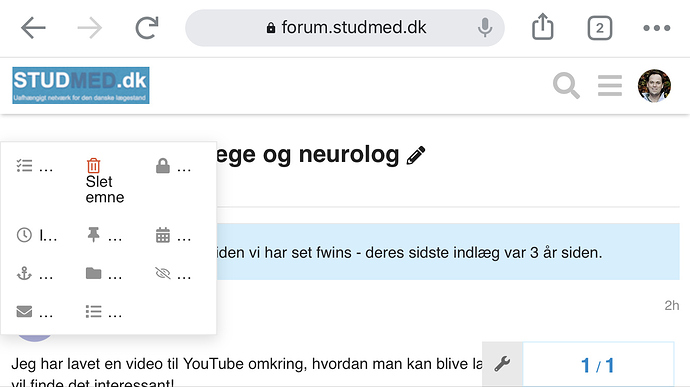Open the 1 / 1 post progress indicator
Image resolution: width=690 pixels, height=387 pixels.
[598, 365]
